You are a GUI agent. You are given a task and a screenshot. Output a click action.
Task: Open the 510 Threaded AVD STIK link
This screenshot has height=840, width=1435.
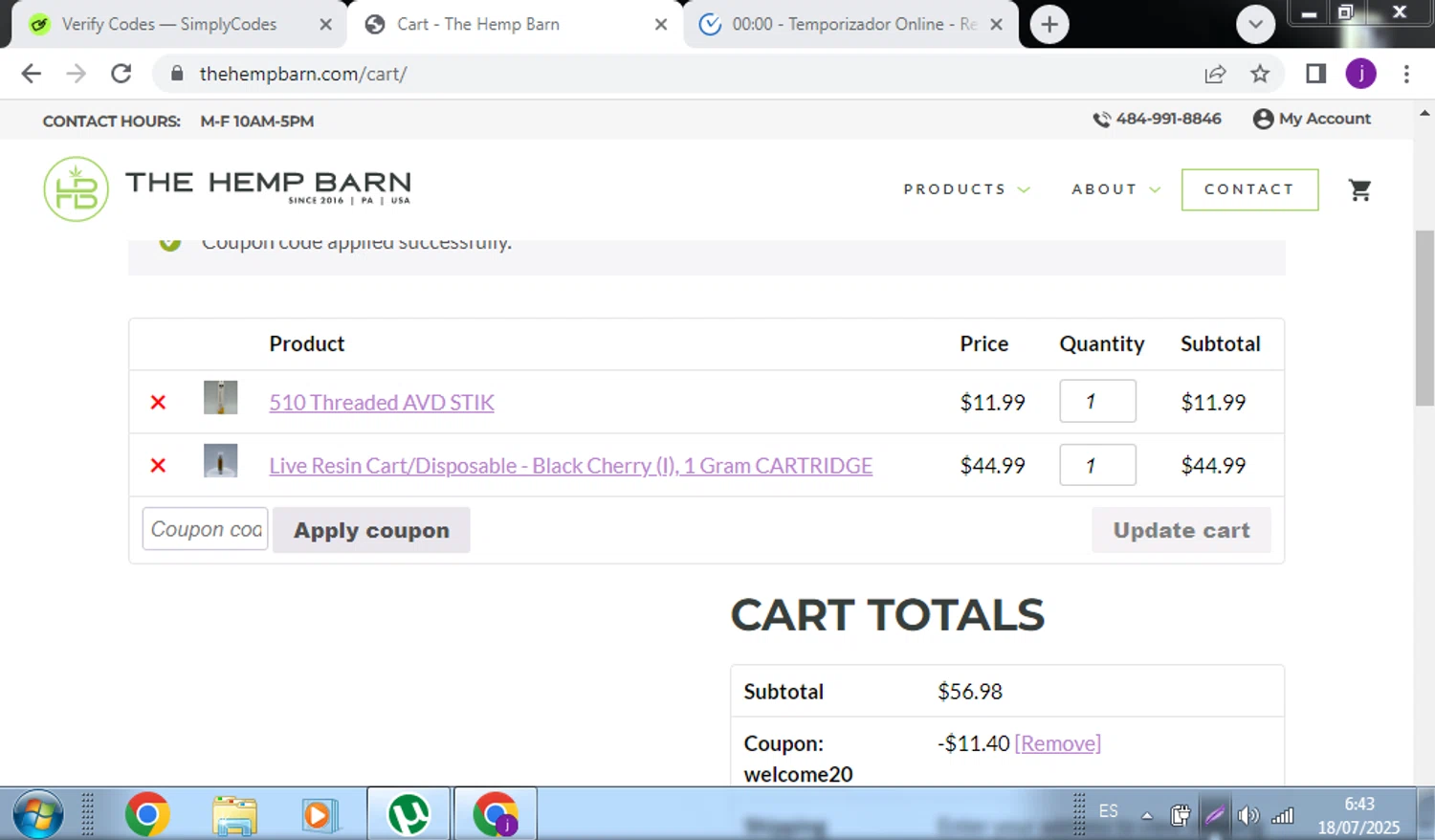tap(382, 402)
